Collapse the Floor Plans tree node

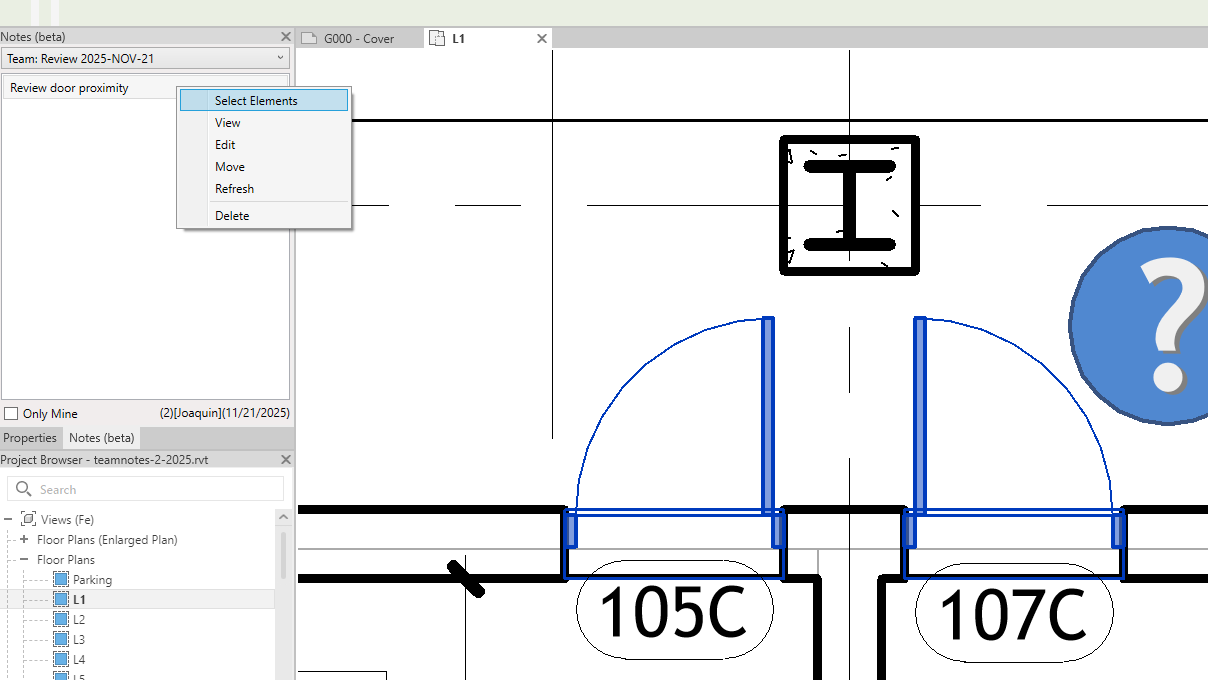pos(24,560)
